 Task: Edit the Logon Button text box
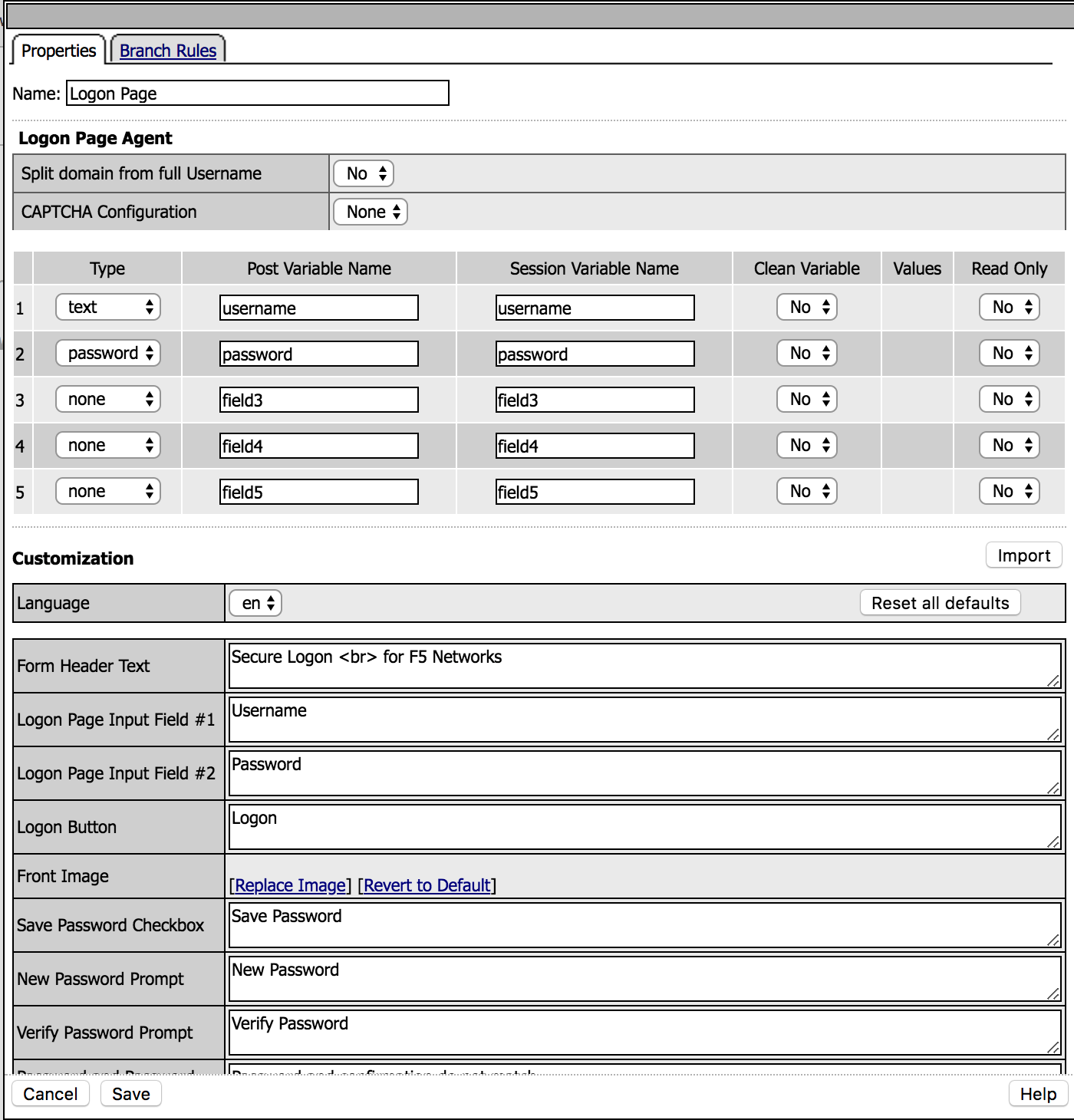pyautogui.click(x=646, y=827)
